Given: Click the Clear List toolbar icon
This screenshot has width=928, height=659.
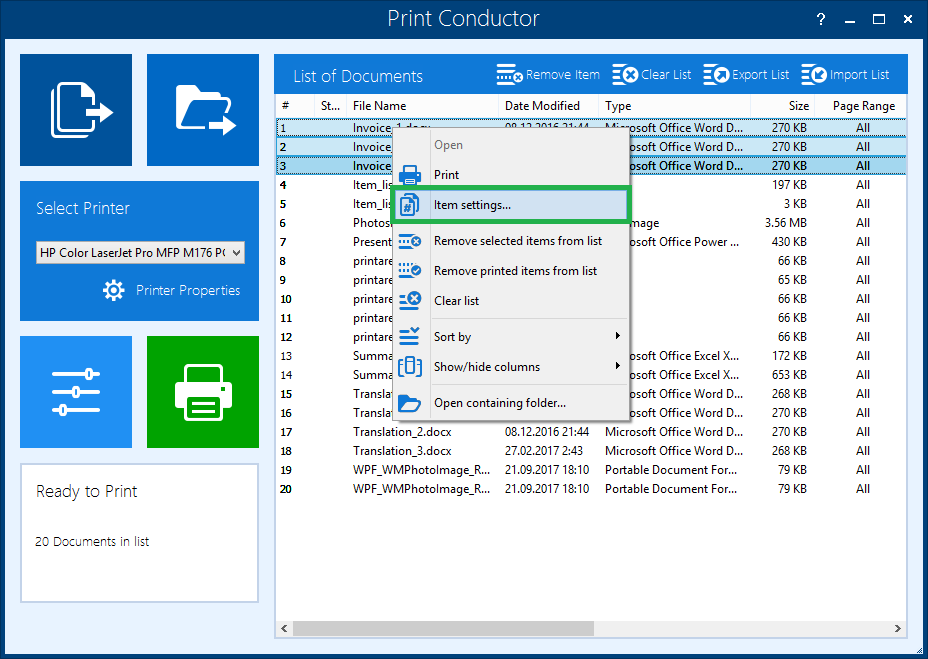Looking at the screenshot, I should pos(624,75).
